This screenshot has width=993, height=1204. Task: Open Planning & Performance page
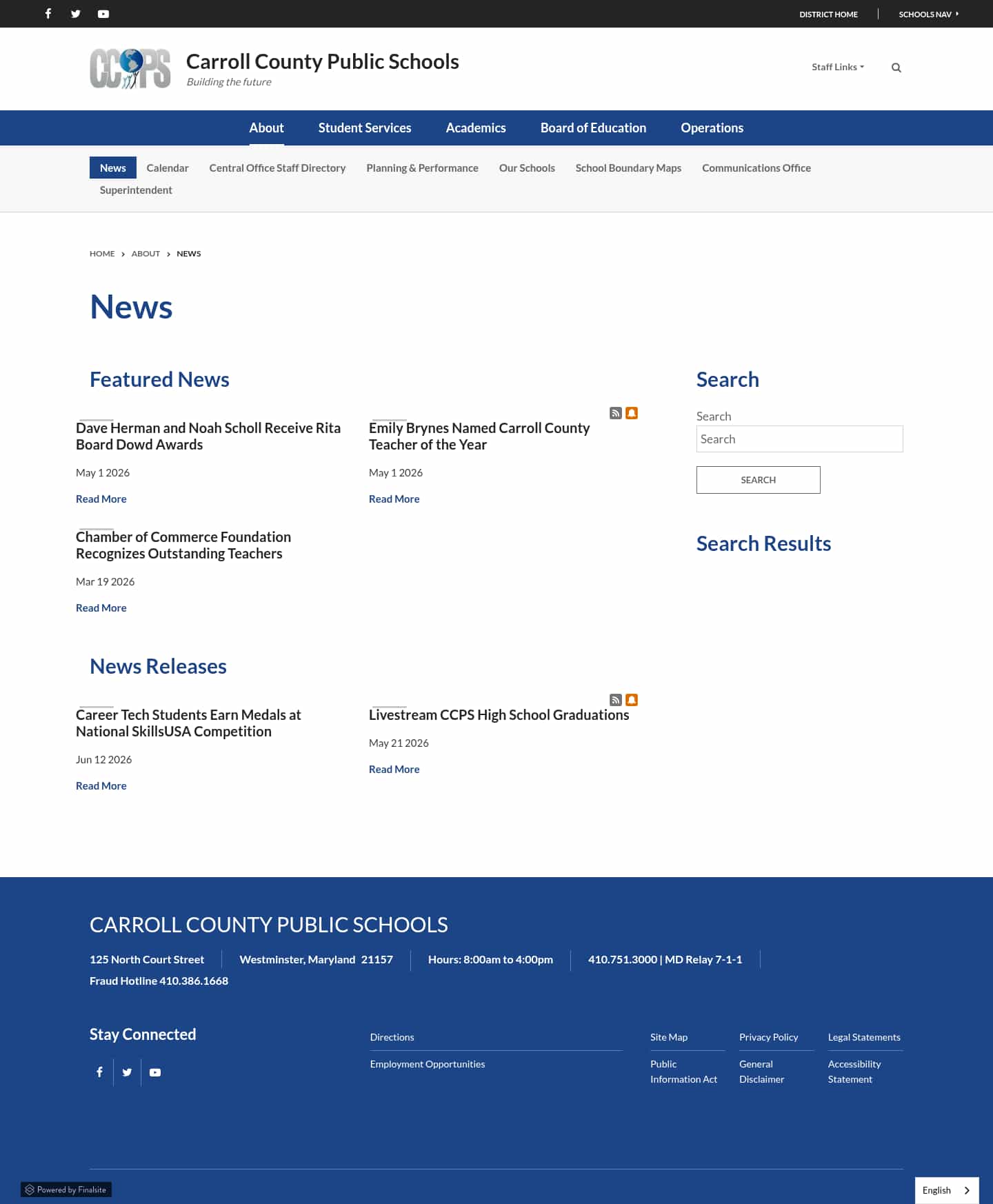[422, 168]
